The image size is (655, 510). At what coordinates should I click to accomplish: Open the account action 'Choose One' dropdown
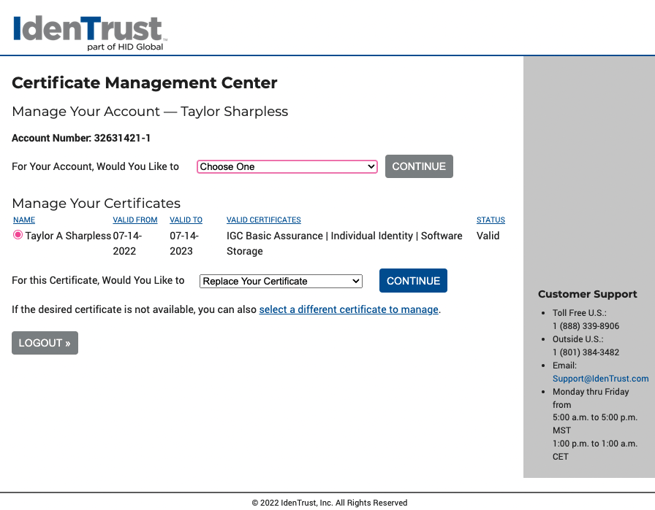pyautogui.click(x=287, y=167)
